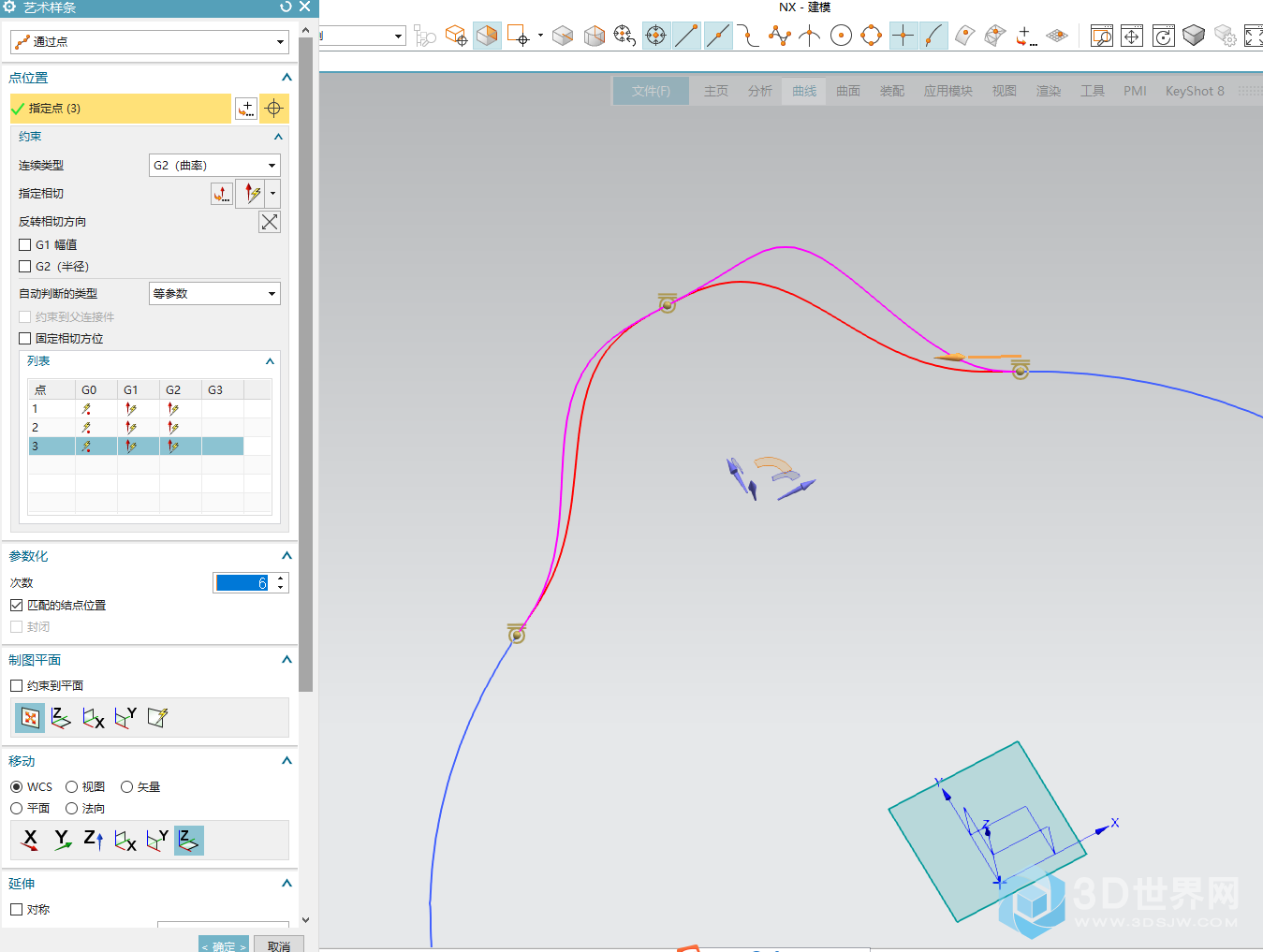The width and height of the screenshot is (1263, 952).
Task: Collapse the 参数化 section
Action: point(286,556)
